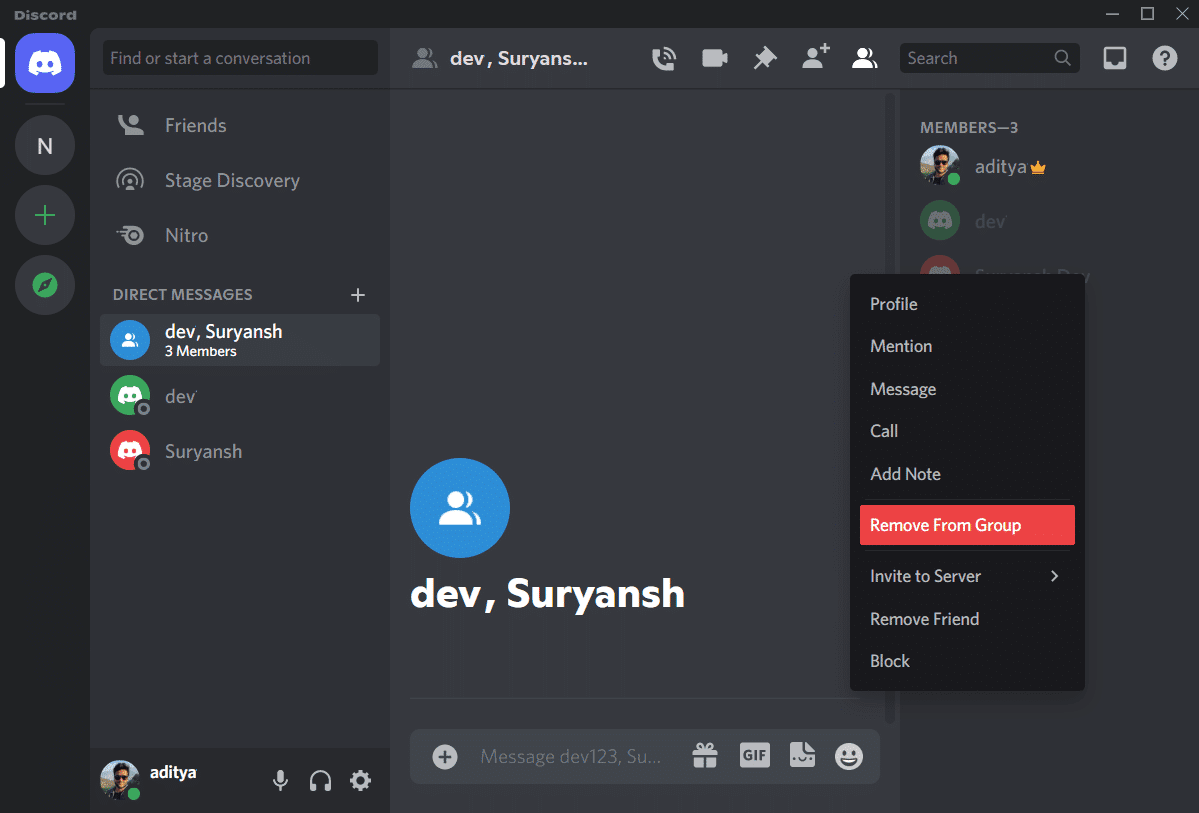Click Block in the context menu
Screen dimensions: 1199x813
(889, 660)
